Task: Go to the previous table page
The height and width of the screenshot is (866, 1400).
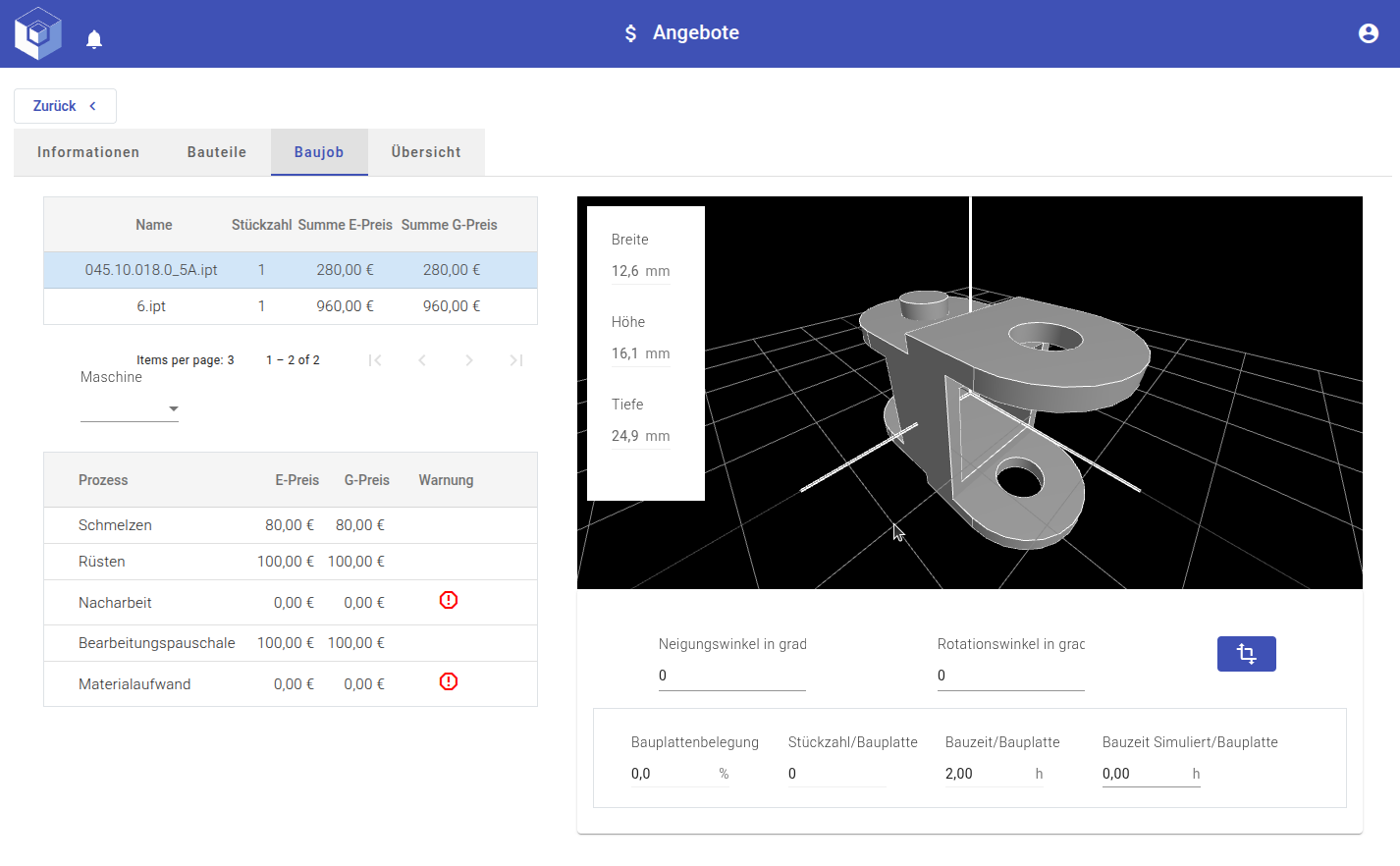Action: [x=422, y=360]
